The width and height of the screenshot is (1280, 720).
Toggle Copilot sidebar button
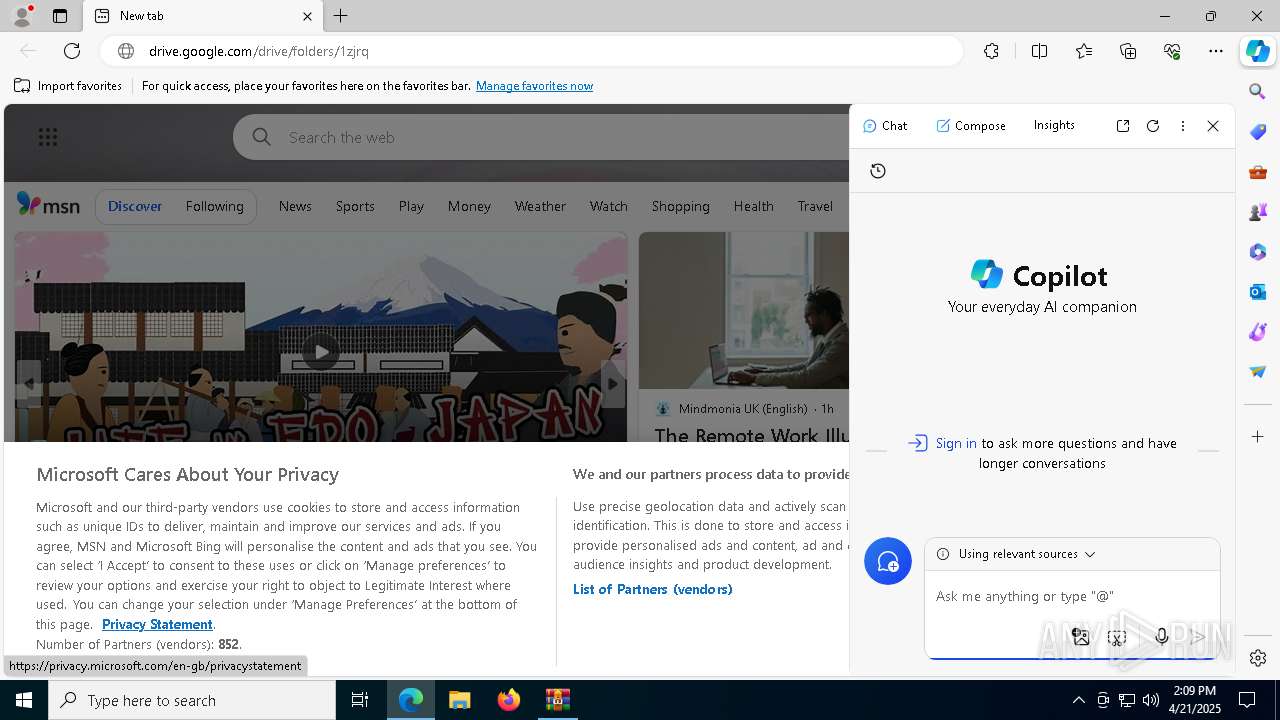(1258, 51)
